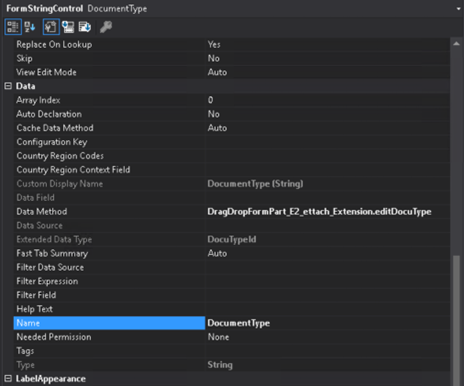The width and height of the screenshot is (464, 386).
Task: Click the FormStringControl DocumentType header
Action: point(77,9)
